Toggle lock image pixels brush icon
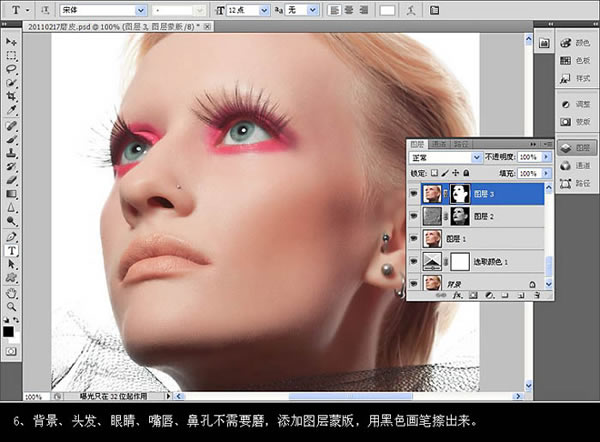The image size is (600, 442). click(x=445, y=173)
